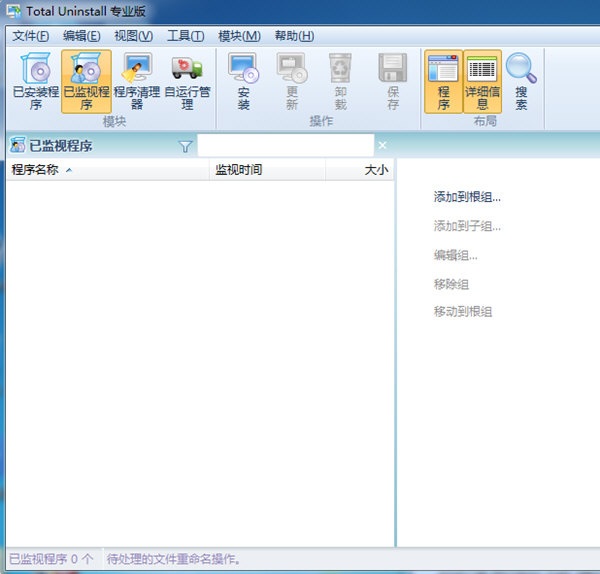This screenshot has width=600, height=574.
Task: Open the 编辑(E) menu
Action: [x=82, y=36]
